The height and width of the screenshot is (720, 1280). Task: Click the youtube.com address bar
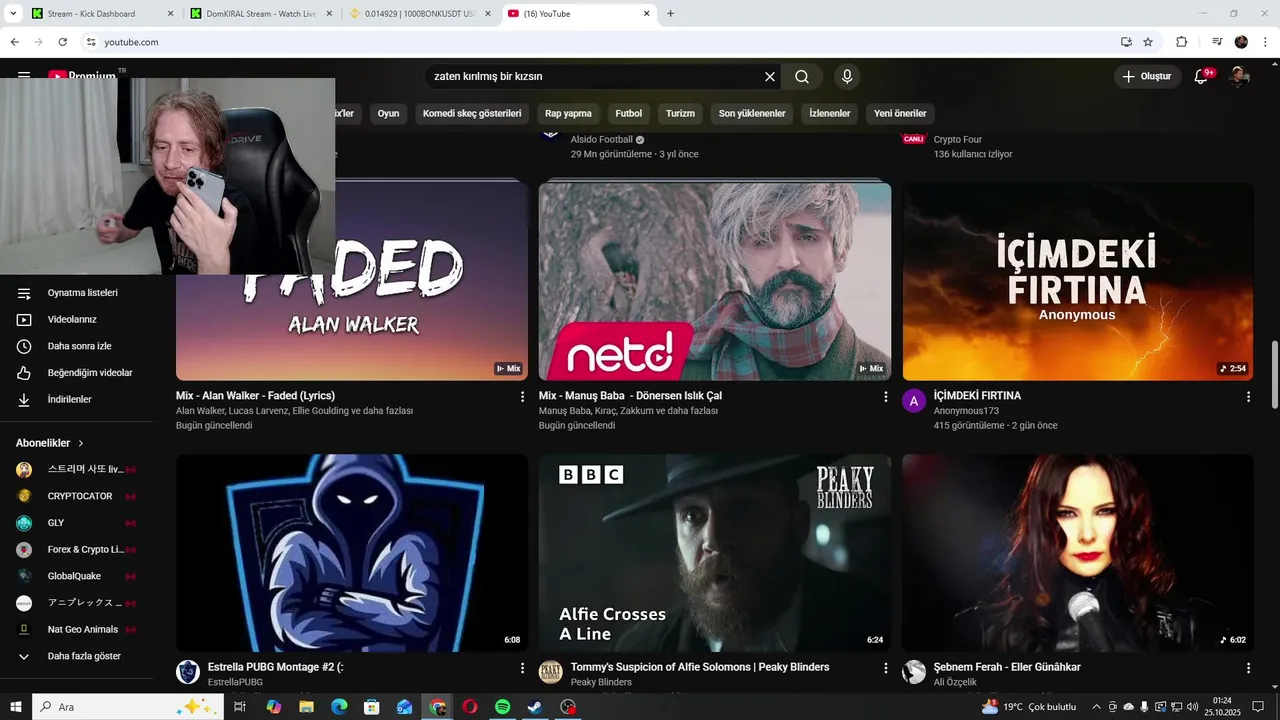tap(600, 42)
